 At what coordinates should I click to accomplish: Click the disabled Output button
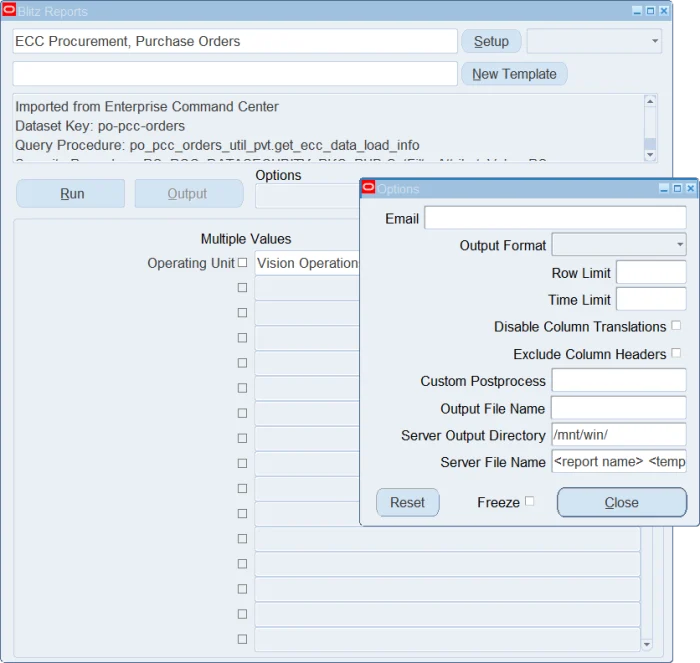tap(189, 194)
